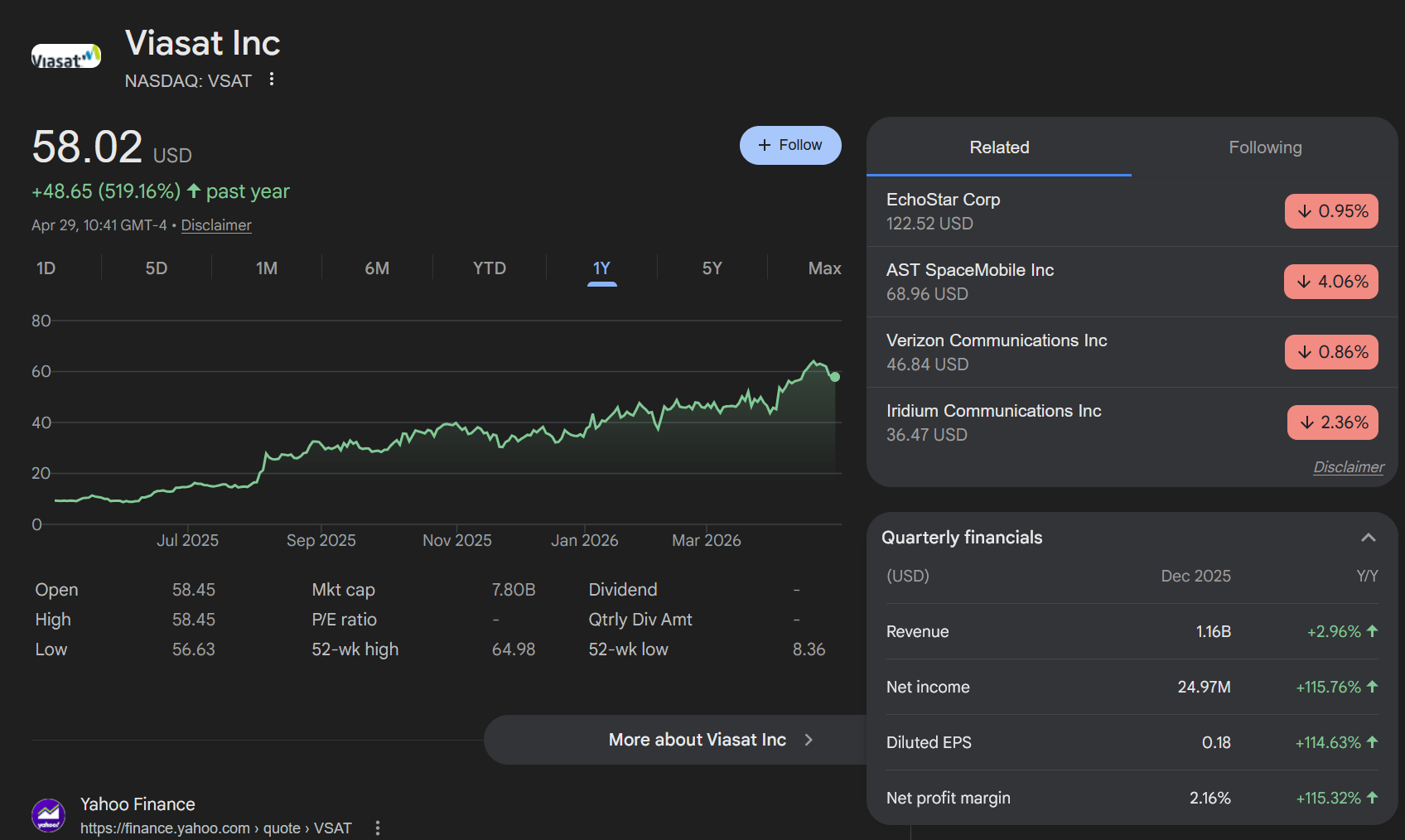Screen dimensions: 1405x840
Task: Follow Viasat Inc stock
Action: (790, 145)
